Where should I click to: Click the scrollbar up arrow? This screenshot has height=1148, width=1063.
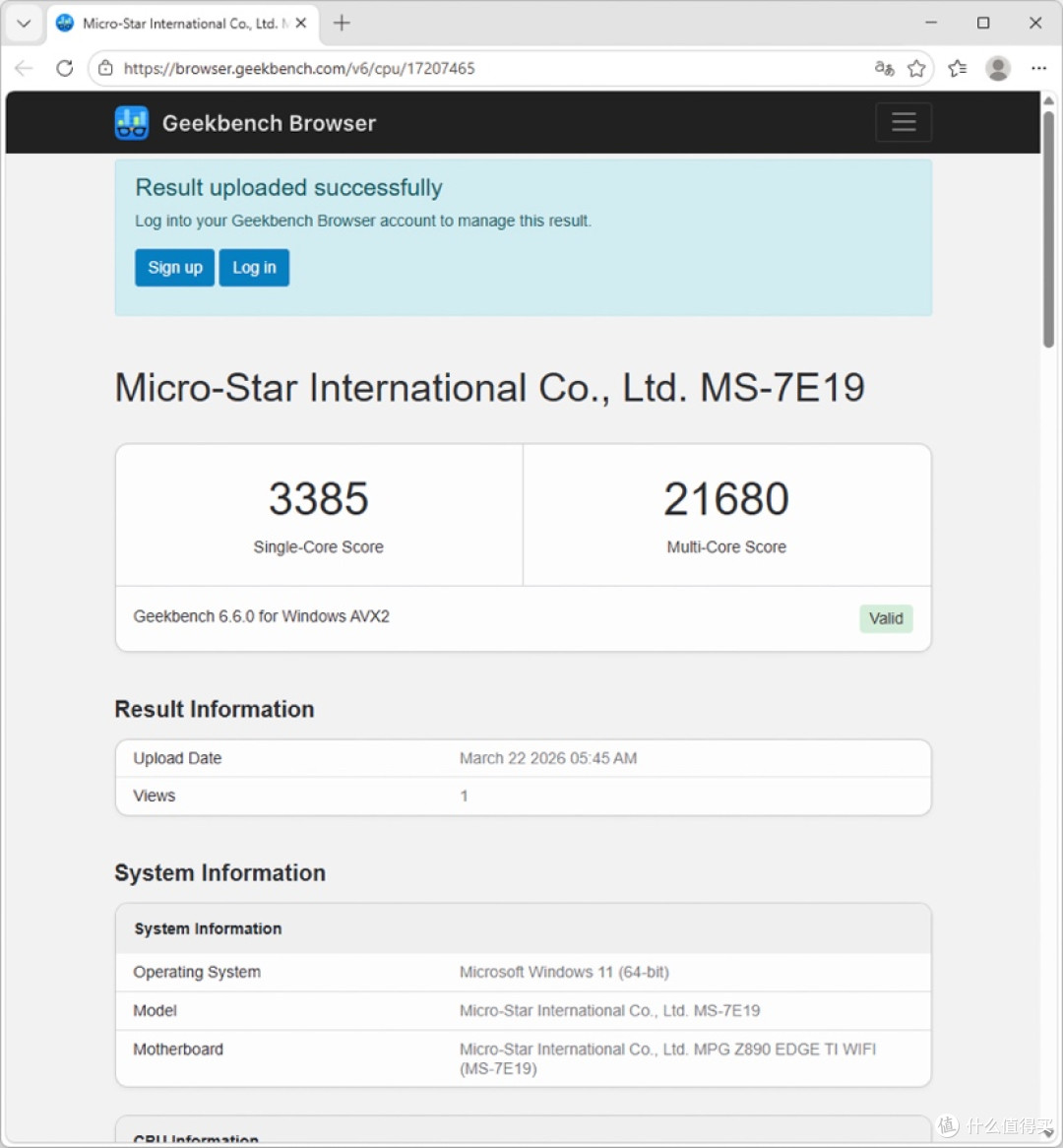[1048, 99]
